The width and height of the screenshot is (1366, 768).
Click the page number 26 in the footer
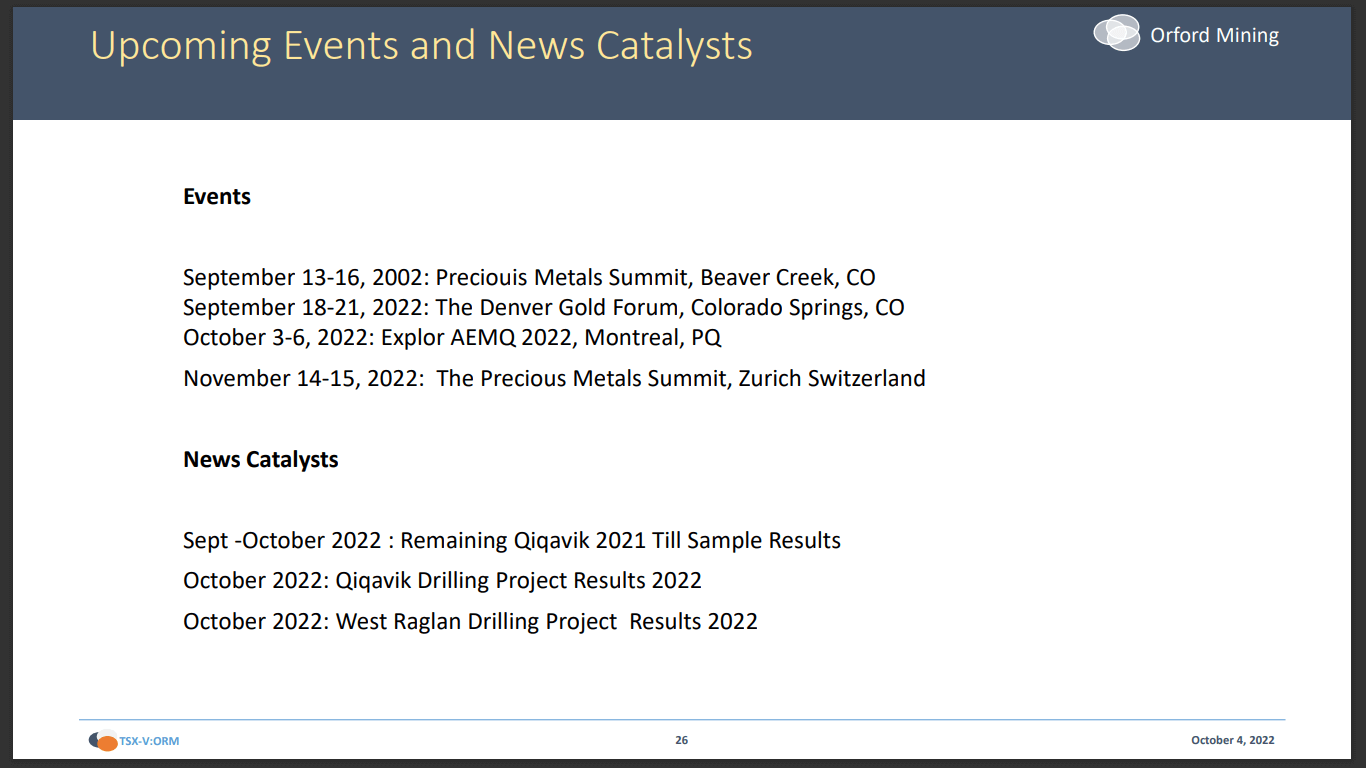(x=682, y=740)
